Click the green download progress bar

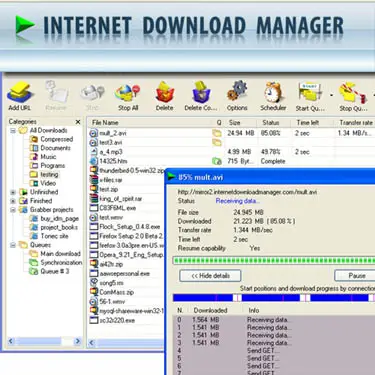pyautogui.click(x=274, y=260)
